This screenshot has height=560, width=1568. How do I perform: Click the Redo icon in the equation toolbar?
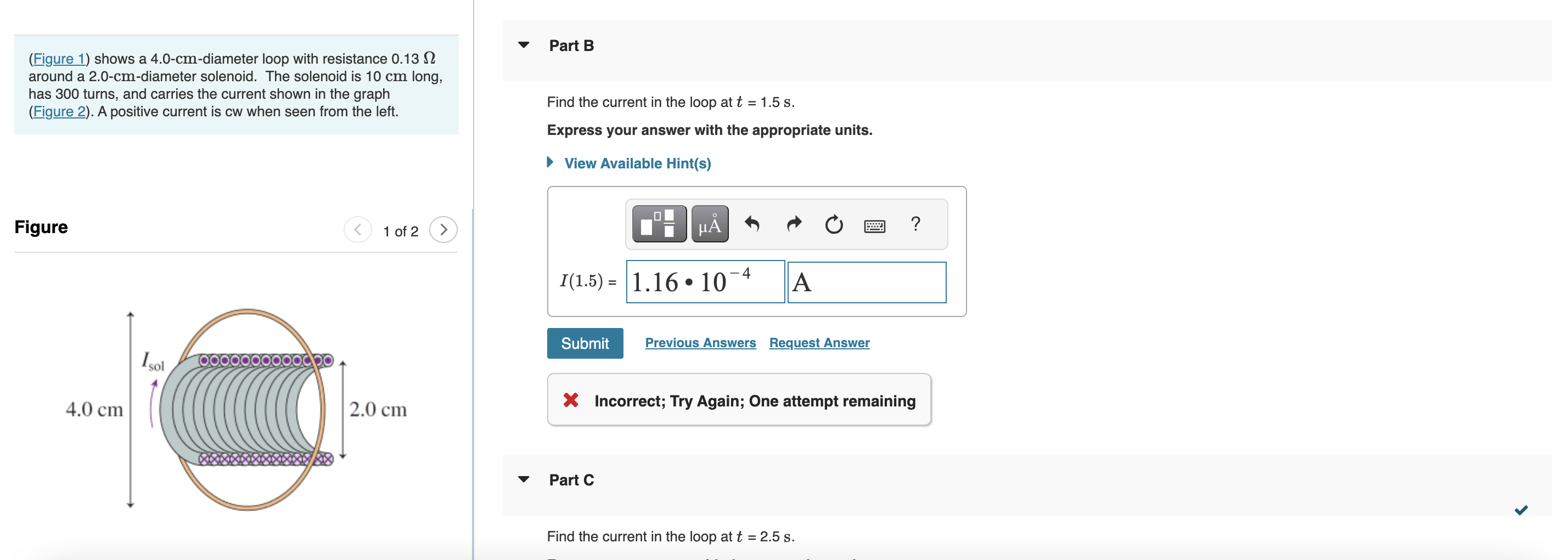click(x=794, y=225)
